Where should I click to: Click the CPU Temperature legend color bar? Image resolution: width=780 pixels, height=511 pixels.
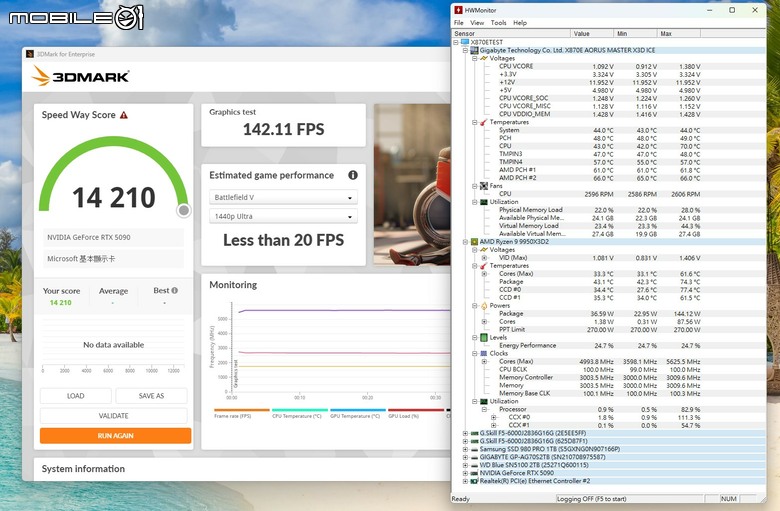pyautogui.click(x=300, y=410)
